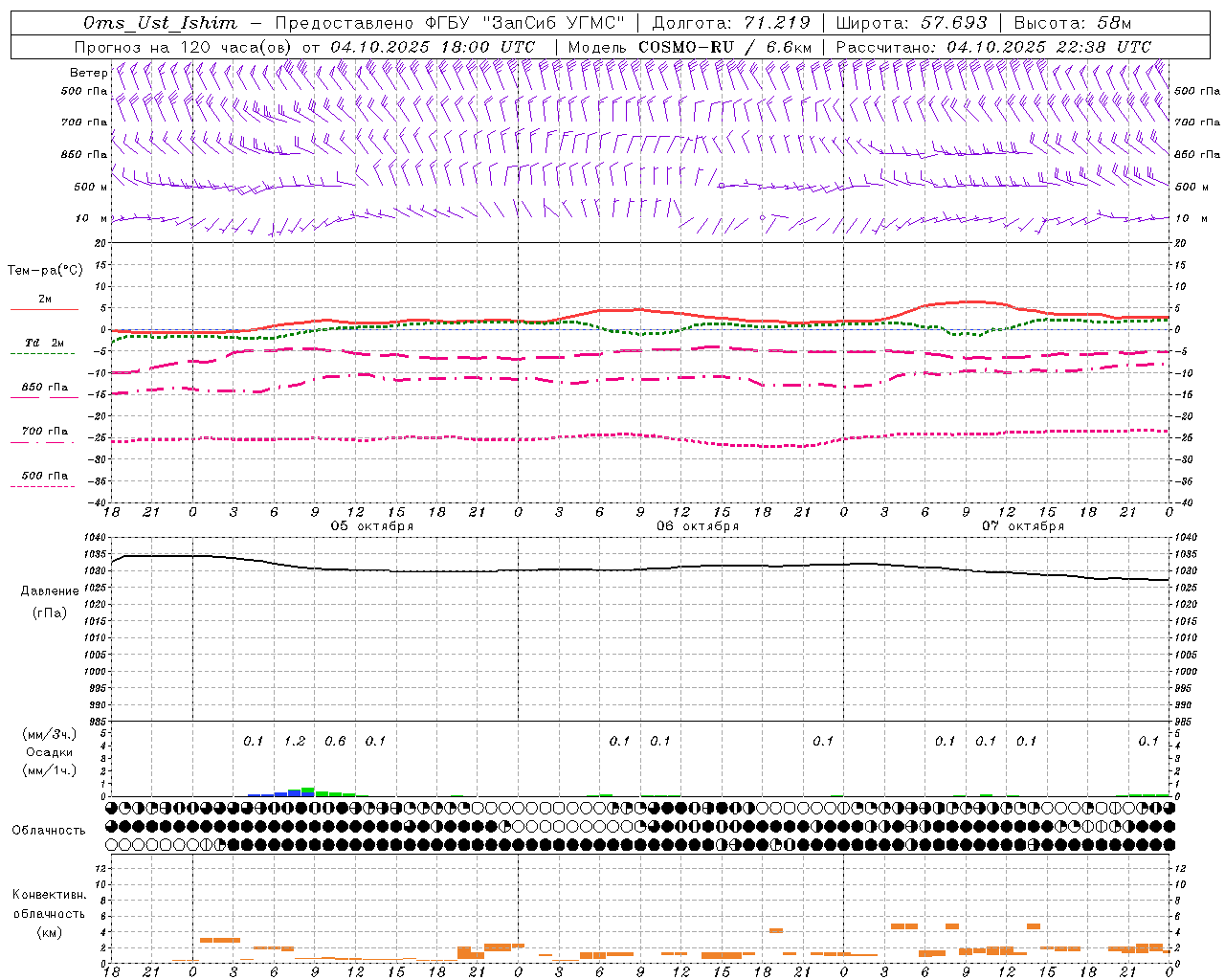Click the "Давление" pressure panel label
The width and height of the screenshot is (1225, 980).
[x=50, y=591]
